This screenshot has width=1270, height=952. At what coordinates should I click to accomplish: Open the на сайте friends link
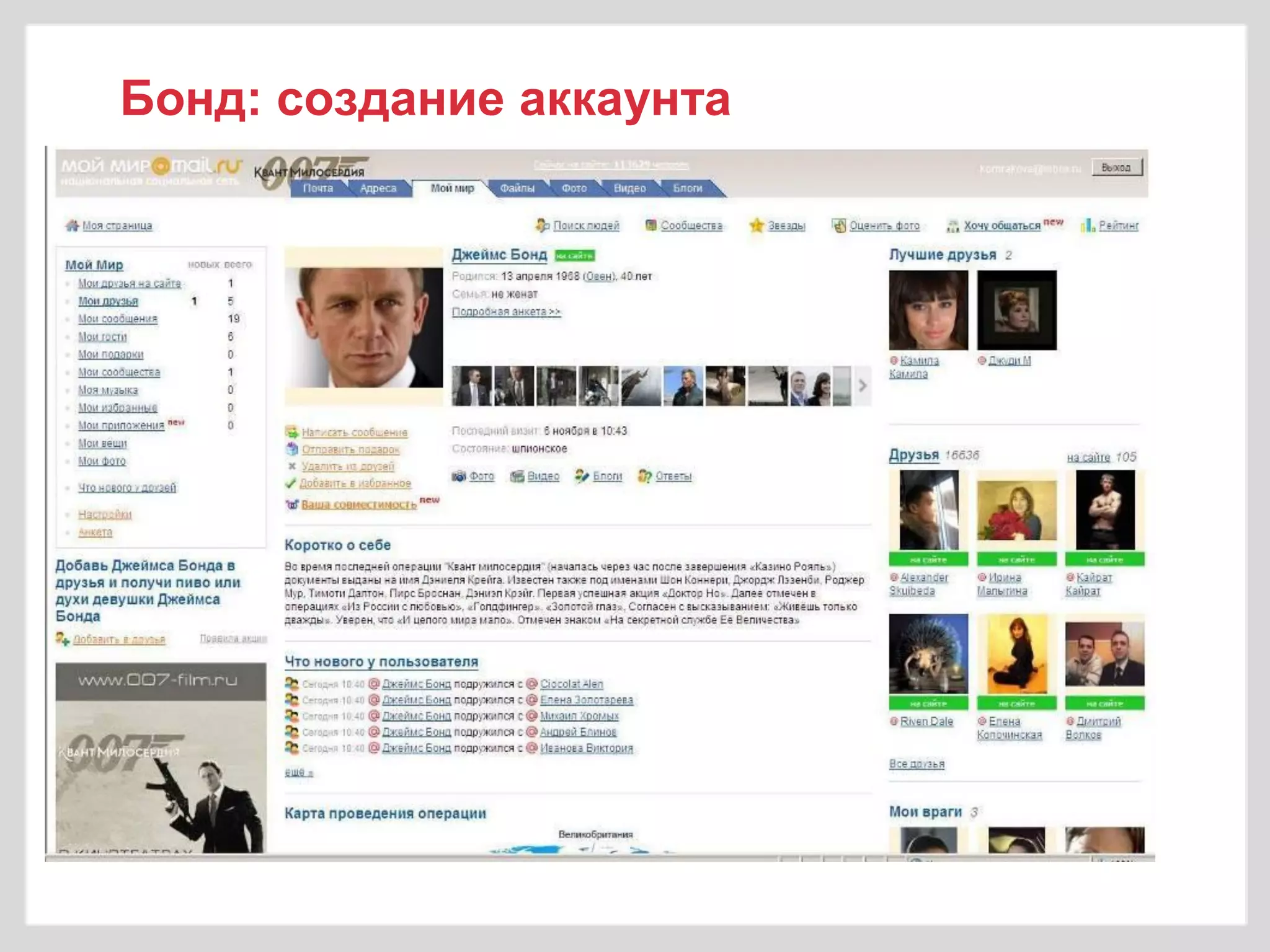pyautogui.click(x=1088, y=457)
